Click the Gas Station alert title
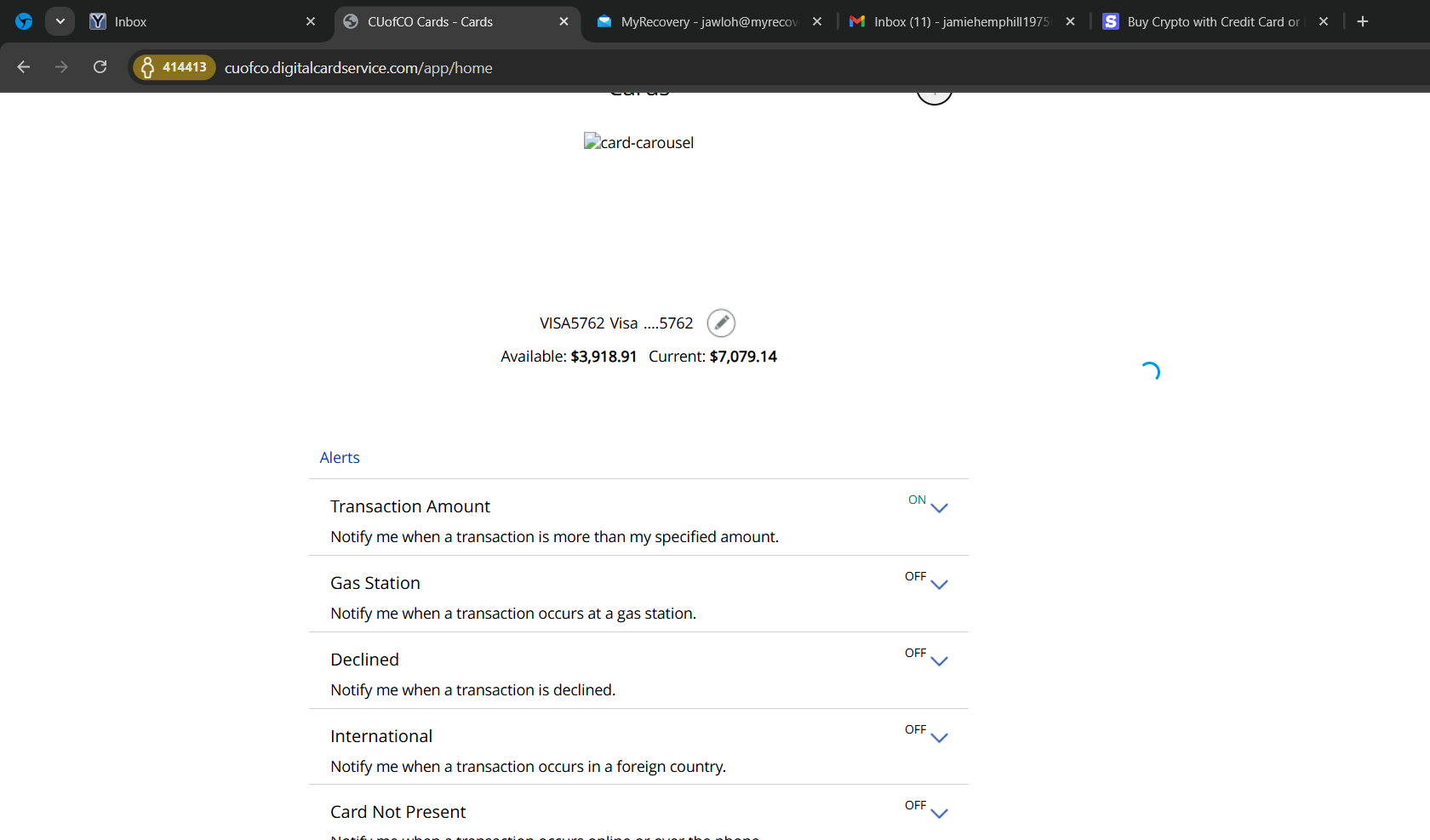 (x=375, y=583)
